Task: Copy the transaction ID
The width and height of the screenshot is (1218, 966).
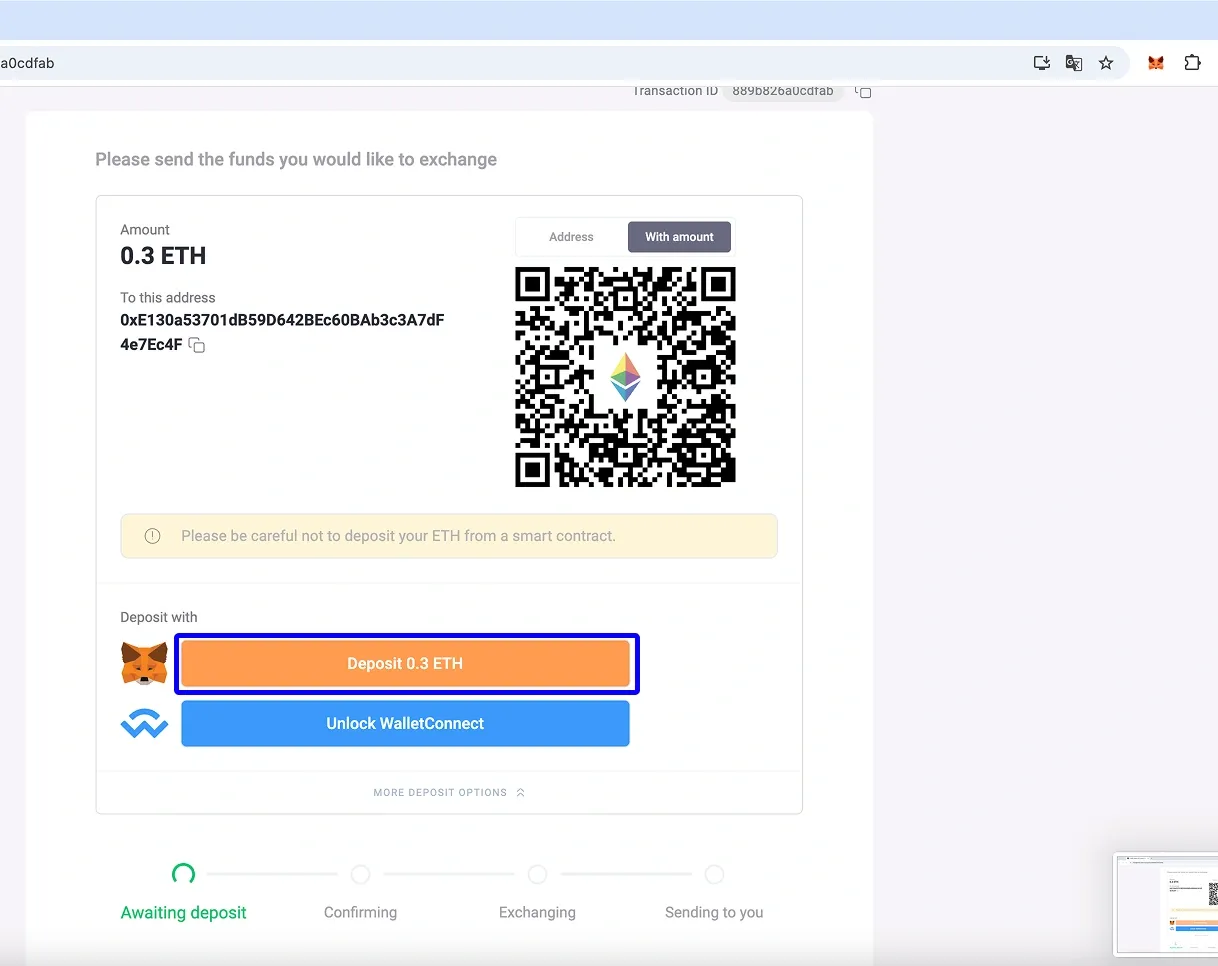Action: [863, 92]
